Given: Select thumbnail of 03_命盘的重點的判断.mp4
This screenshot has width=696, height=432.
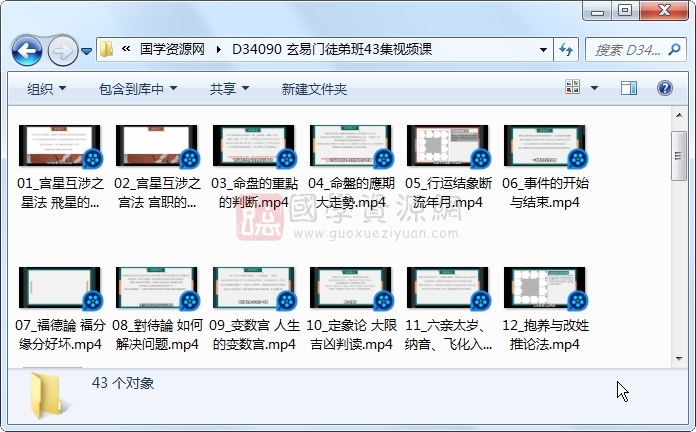Looking at the screenshot, I should 254,146.
